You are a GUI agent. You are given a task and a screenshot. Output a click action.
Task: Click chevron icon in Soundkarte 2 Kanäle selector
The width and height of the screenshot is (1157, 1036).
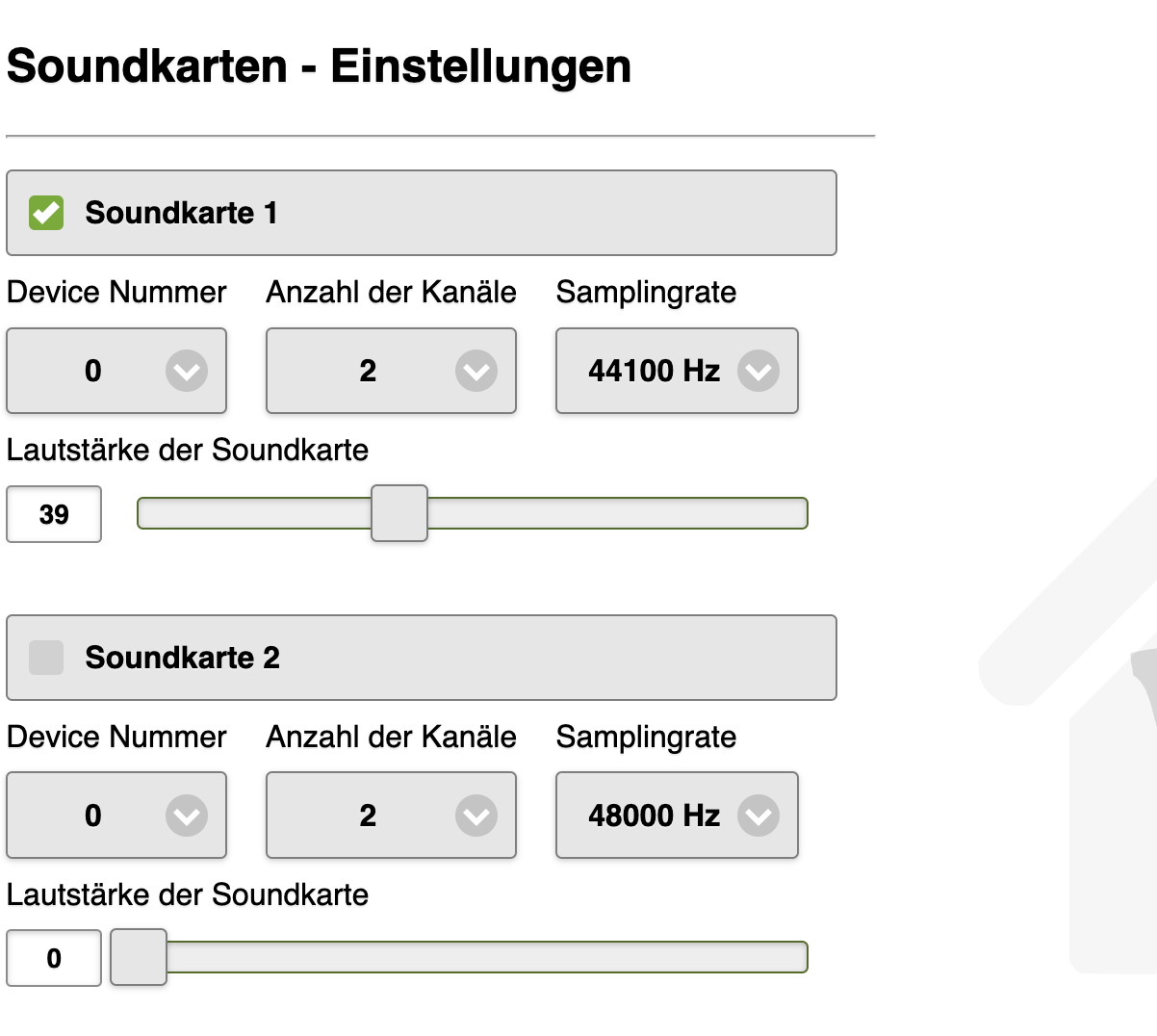click(x=476, y=816)
